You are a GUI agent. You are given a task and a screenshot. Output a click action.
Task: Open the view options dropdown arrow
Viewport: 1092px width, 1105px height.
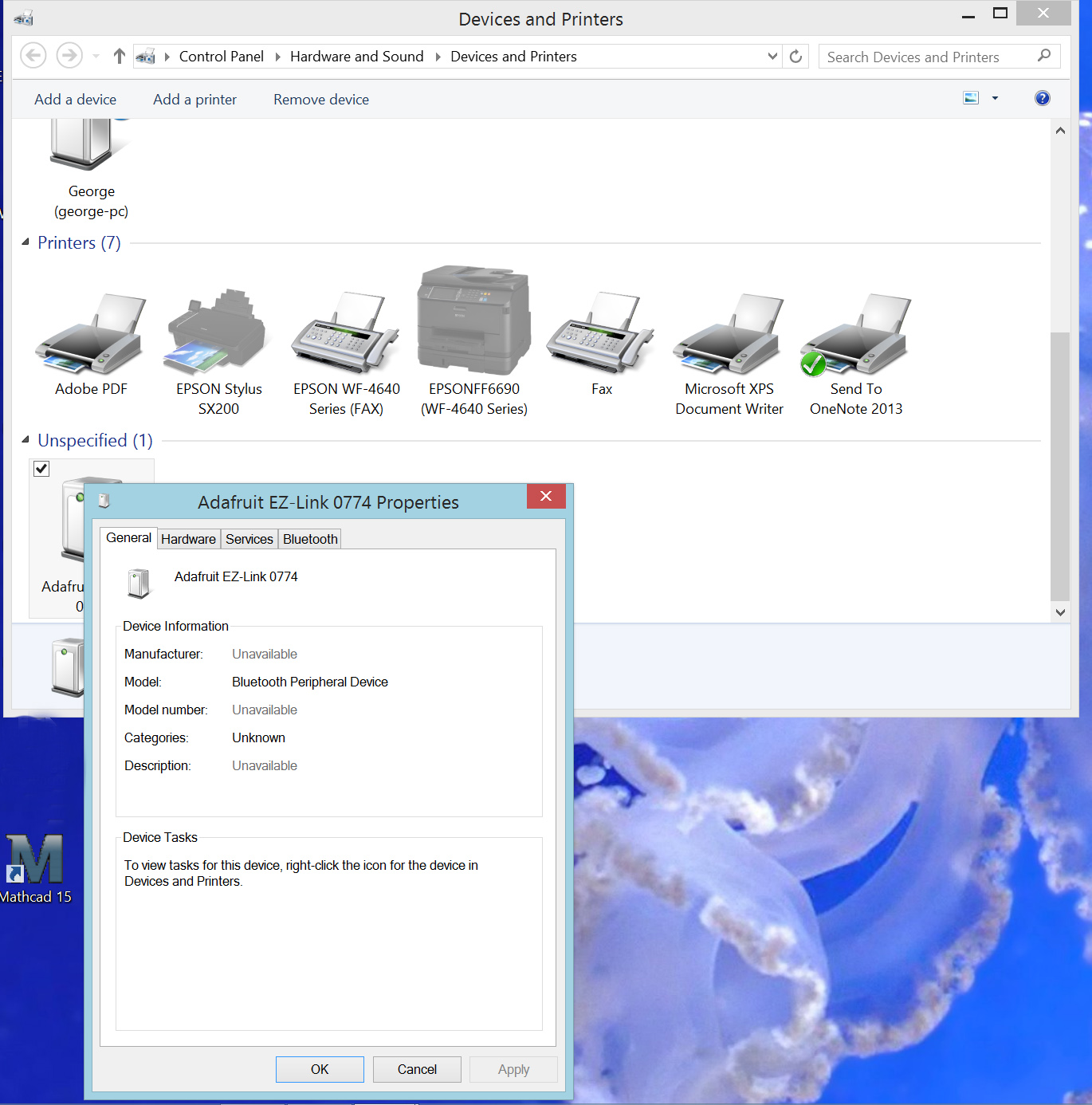click(x=995, y=98)
